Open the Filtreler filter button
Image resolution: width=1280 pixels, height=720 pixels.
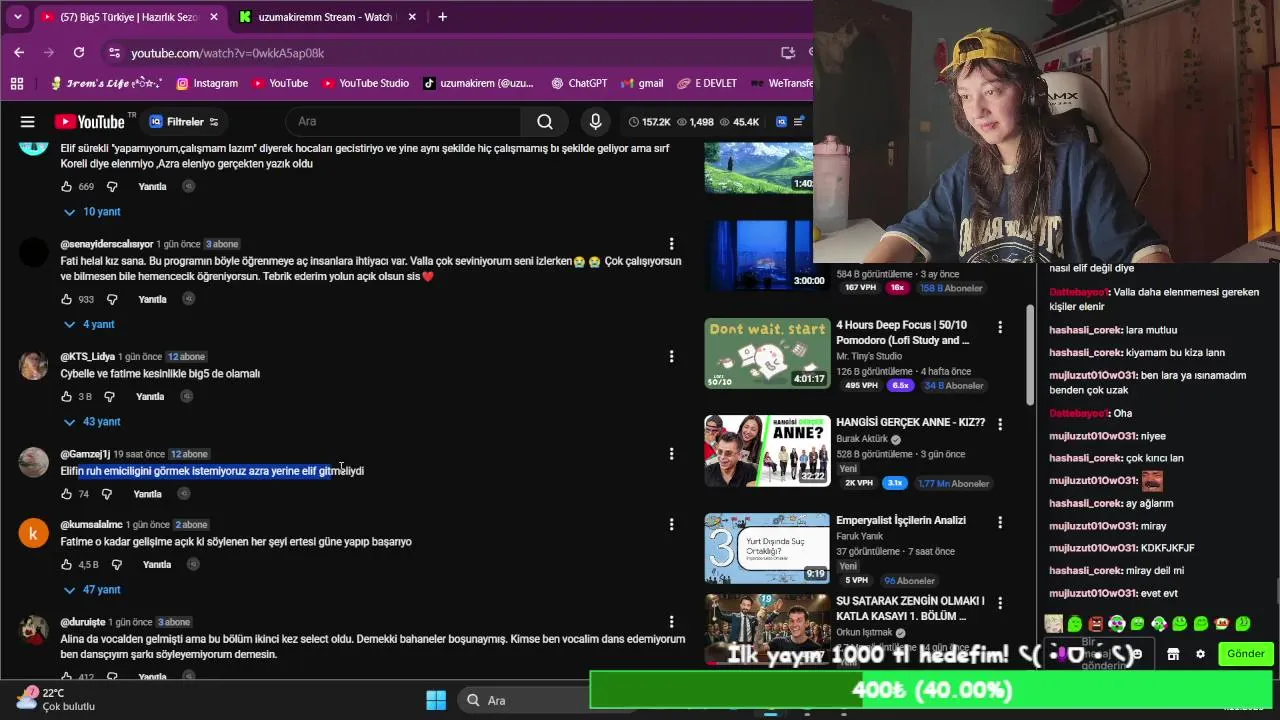pyautogui.click(x=184, y=122)
